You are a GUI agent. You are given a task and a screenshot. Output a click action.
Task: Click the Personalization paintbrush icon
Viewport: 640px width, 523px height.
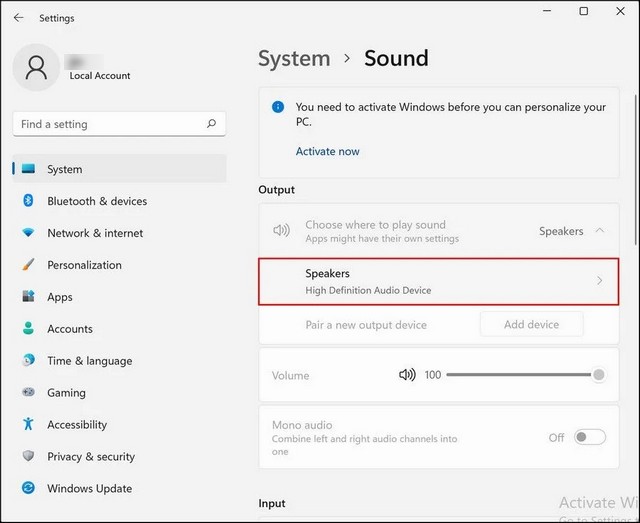pyautogui.click(x=28, y=265)
